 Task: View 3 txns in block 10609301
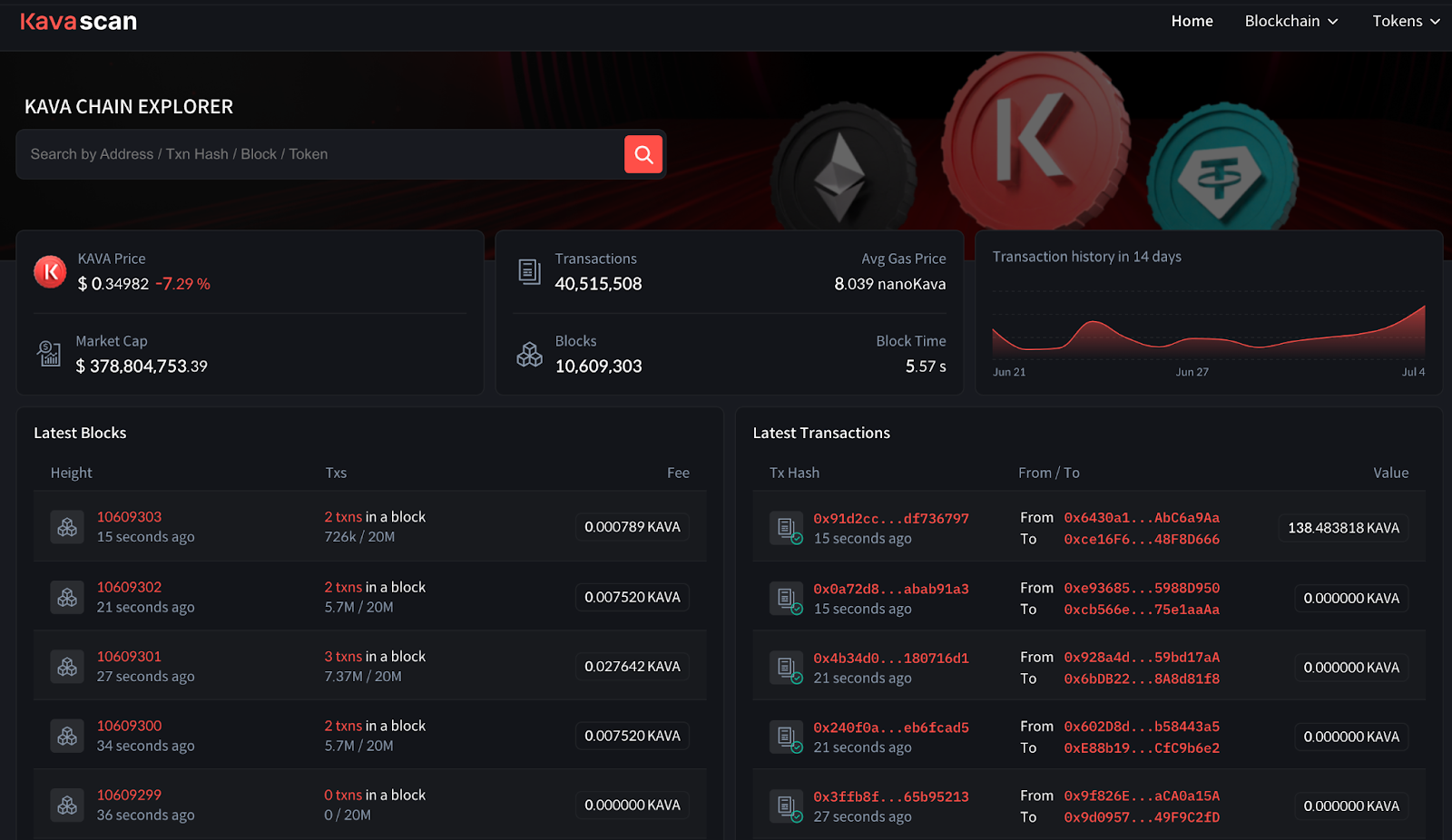coord(343,657)
